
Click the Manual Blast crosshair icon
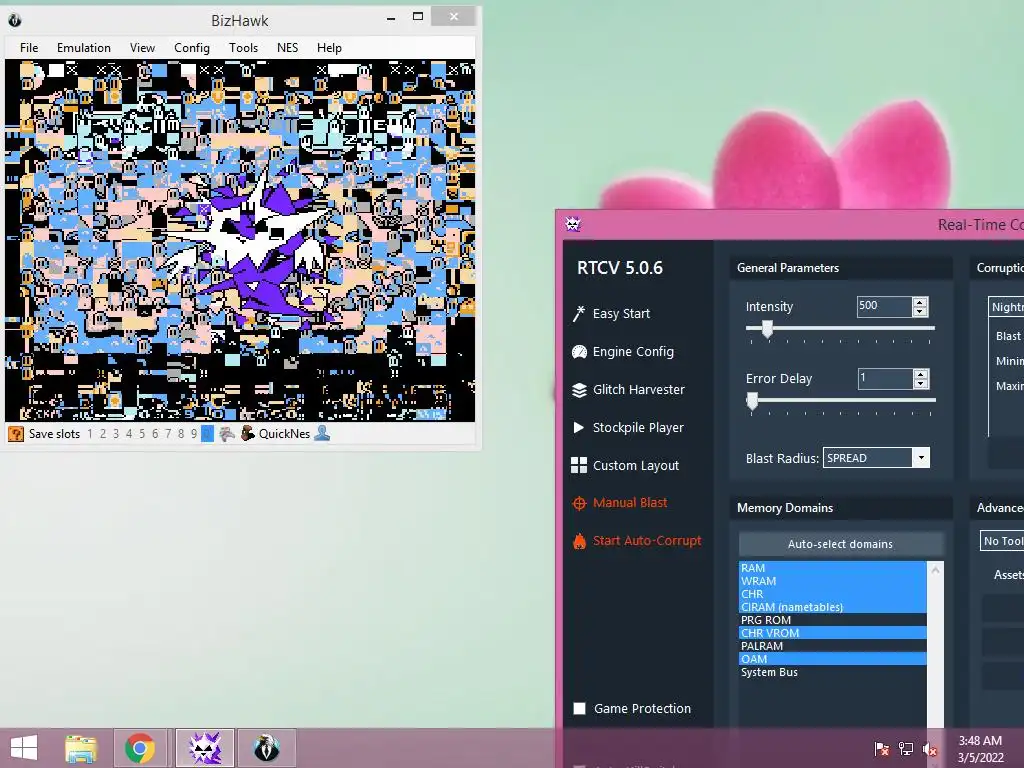click(579, 503)
